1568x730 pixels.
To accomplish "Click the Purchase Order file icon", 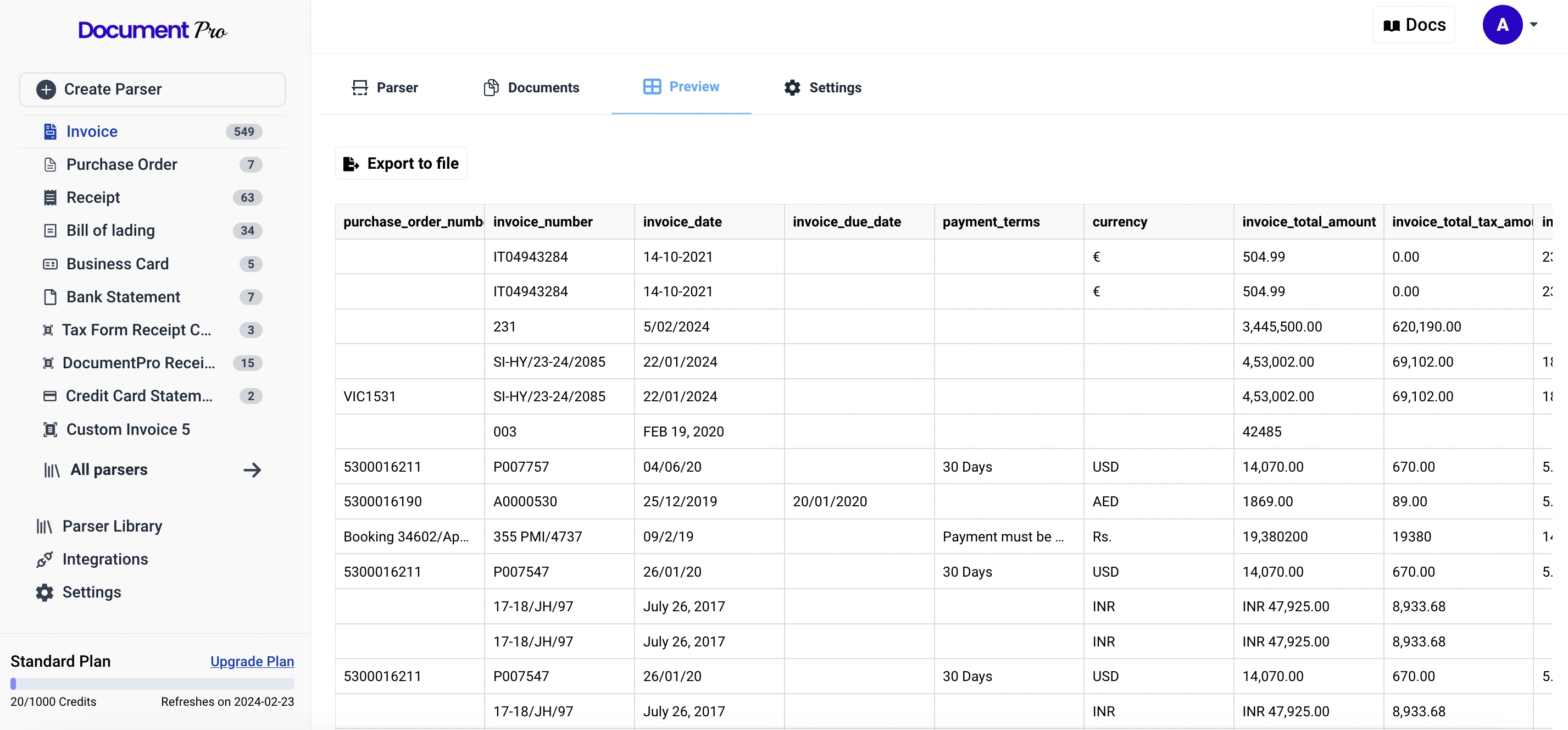I will pos(50,164).
